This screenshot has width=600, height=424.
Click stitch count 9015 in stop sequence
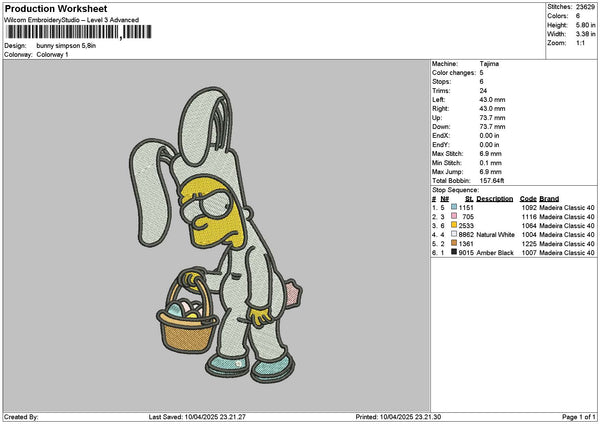point(466,253)
